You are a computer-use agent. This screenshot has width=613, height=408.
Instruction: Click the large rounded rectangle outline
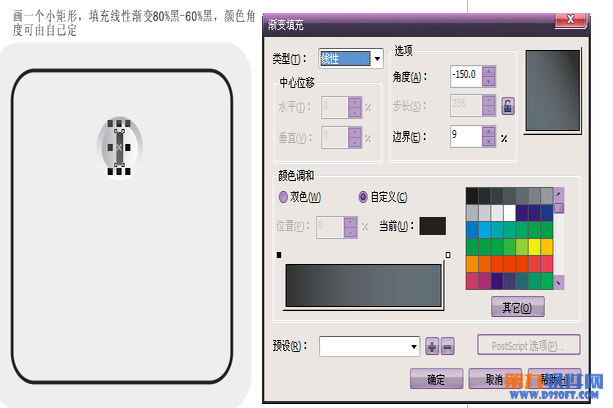(x=122, y=226)
